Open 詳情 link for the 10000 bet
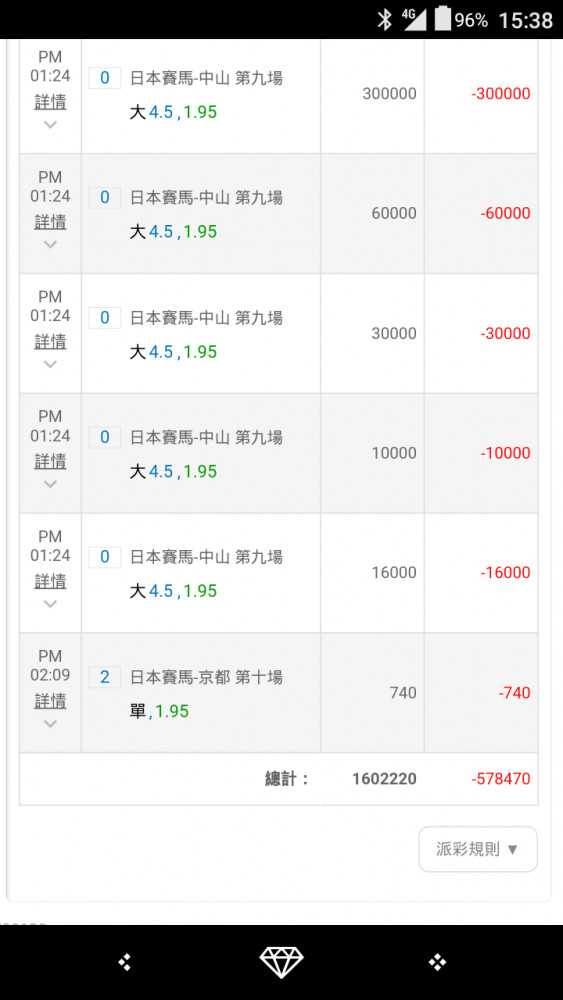The height and width of the screenshot is (1000, 563). point(50,461)
